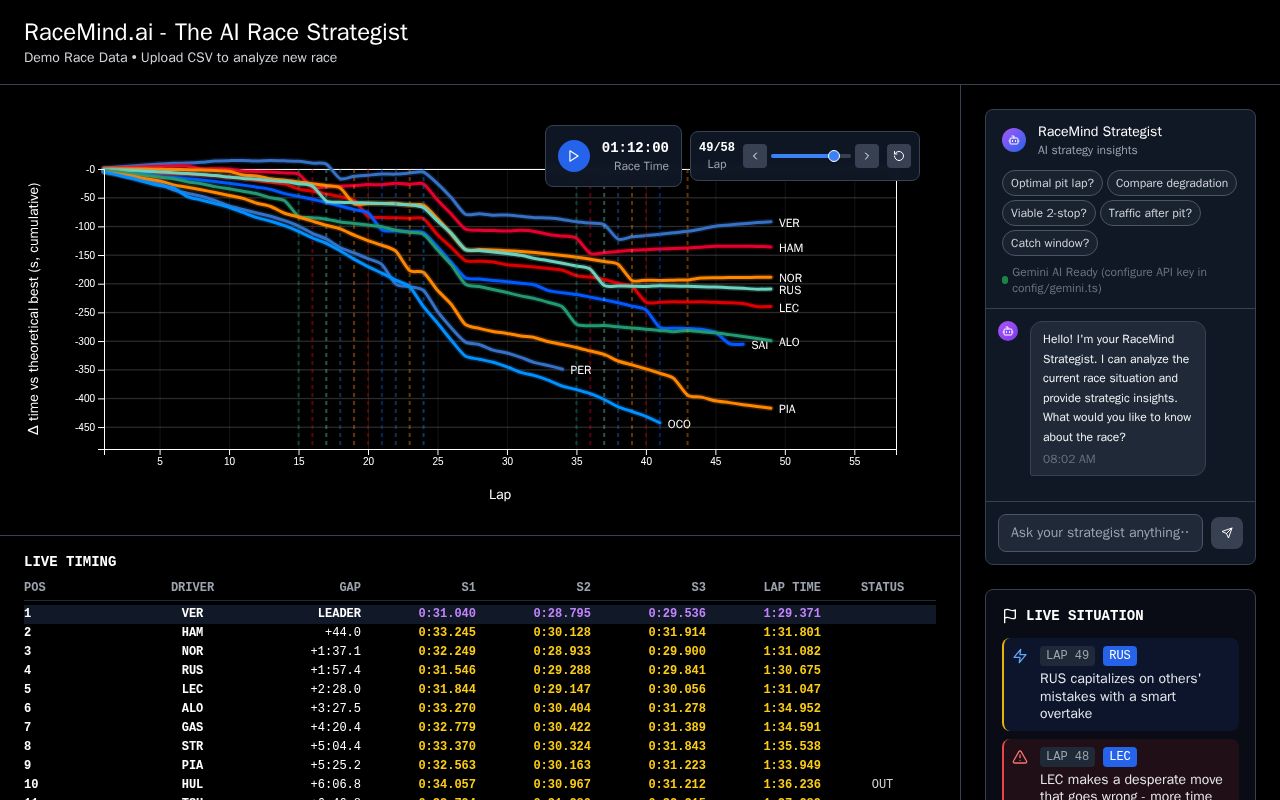Click the LAP 48 badge
This screenshot has width=1280, height=800.
tap(1067, 756)
